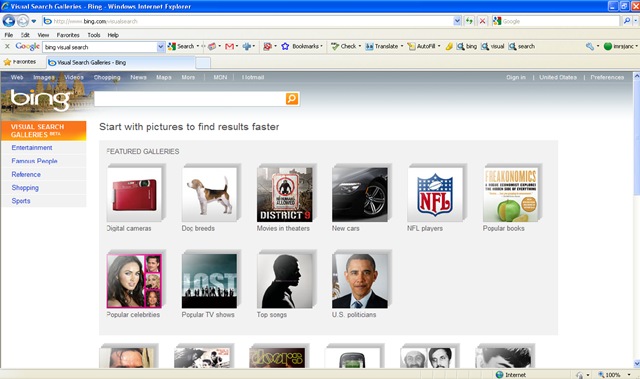This screenshot has height=379, width=640.
Task: Click the AutoFill toolbar button
Action: tap(422, 47)
